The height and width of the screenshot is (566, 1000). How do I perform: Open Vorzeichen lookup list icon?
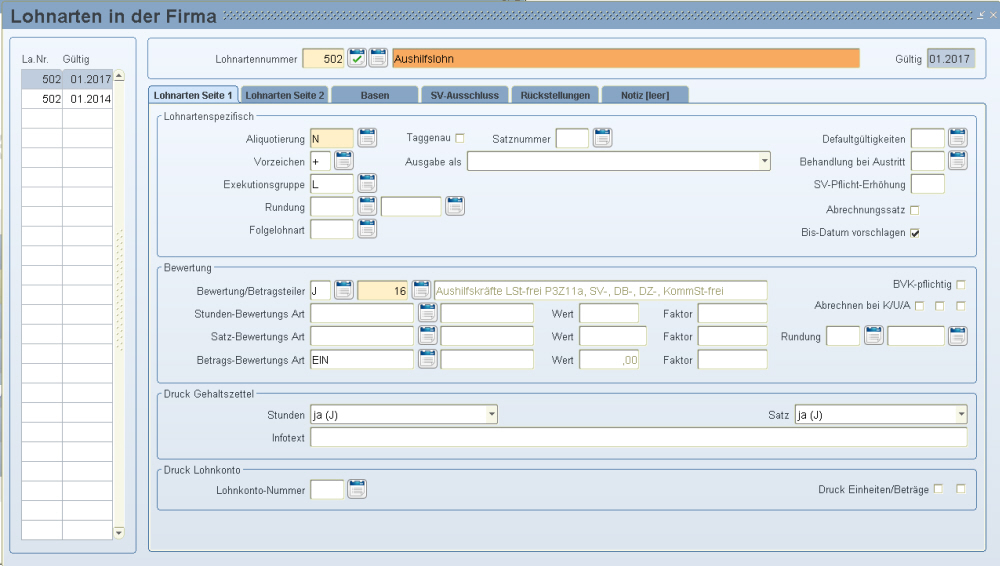click(x=344, y=161)
